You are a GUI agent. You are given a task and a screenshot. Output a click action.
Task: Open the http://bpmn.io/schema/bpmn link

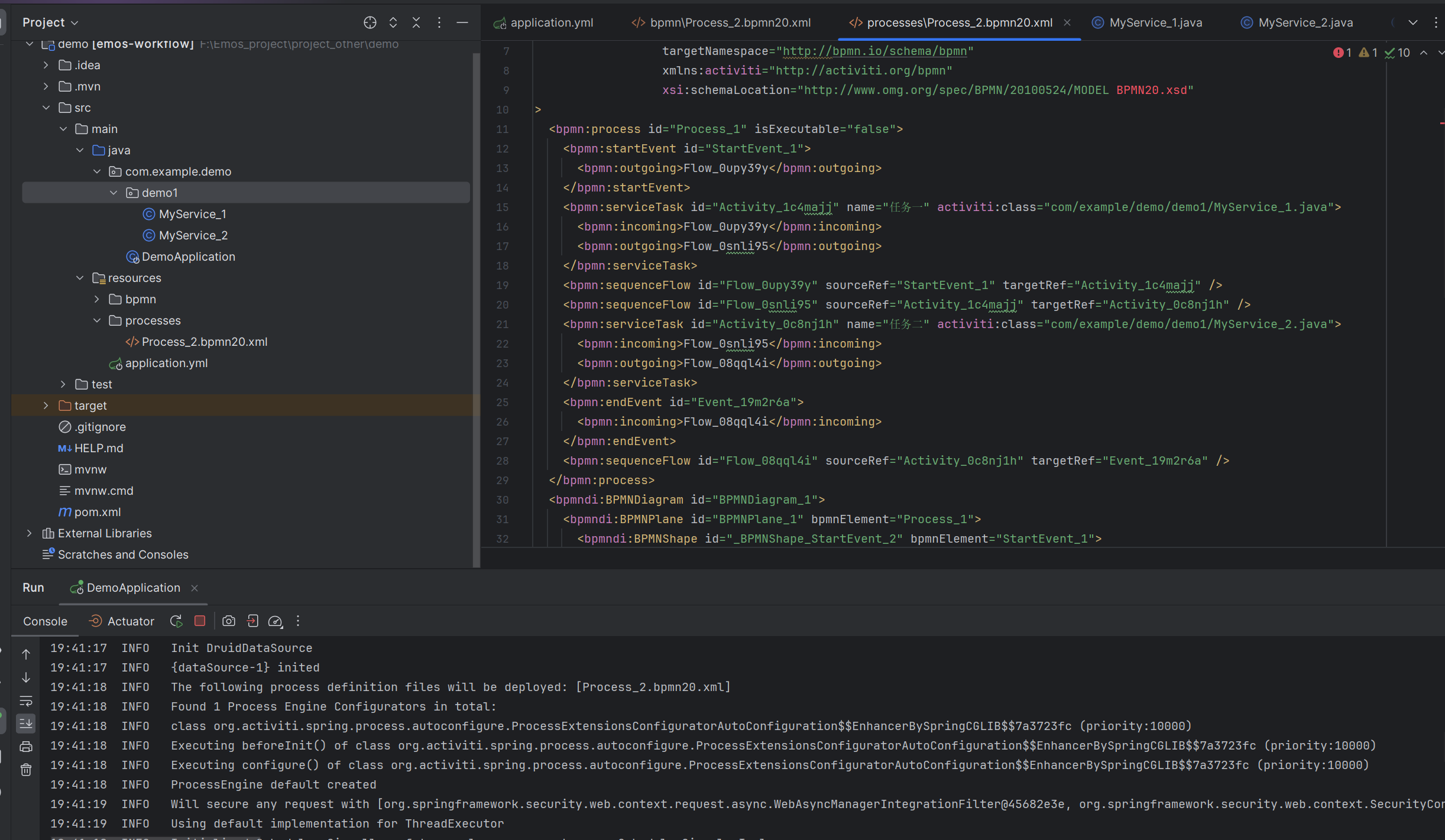click(874, 51)
